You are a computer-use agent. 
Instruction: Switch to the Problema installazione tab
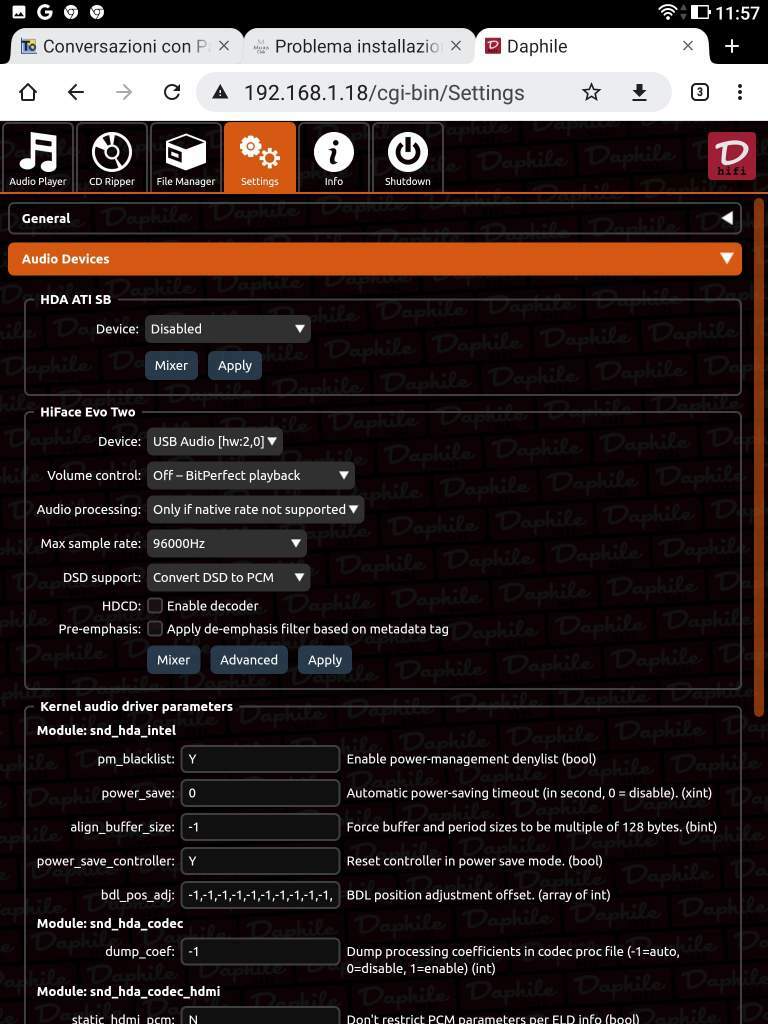(x=358, y=46)
